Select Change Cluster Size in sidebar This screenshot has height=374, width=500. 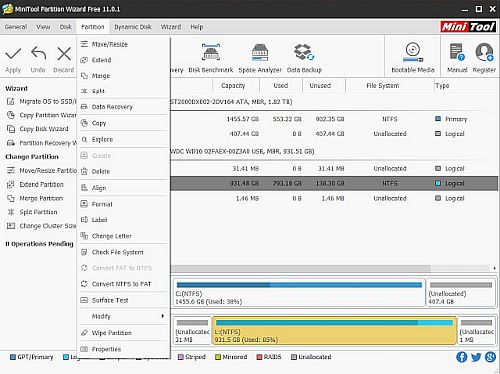(41, 226)
